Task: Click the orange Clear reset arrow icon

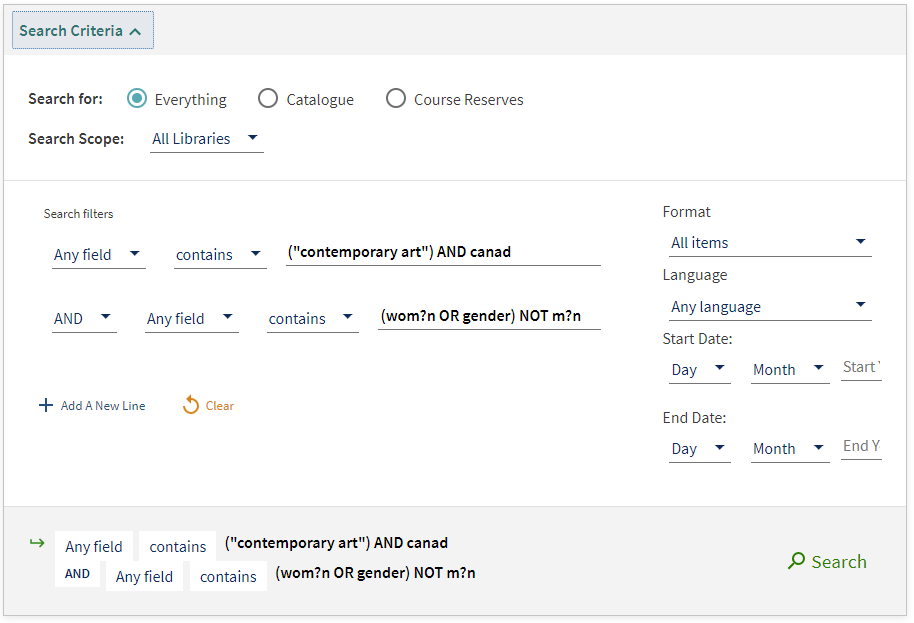Action: coord(191,404)
